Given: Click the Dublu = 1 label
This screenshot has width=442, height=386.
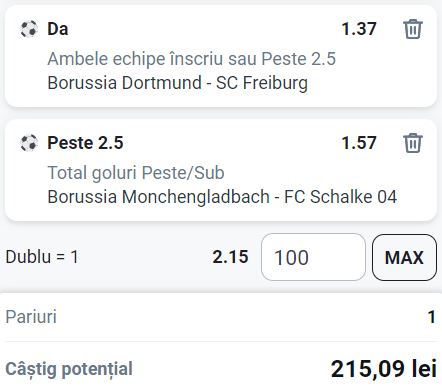Looking at the screenshot, I should (x=42, y=257).
